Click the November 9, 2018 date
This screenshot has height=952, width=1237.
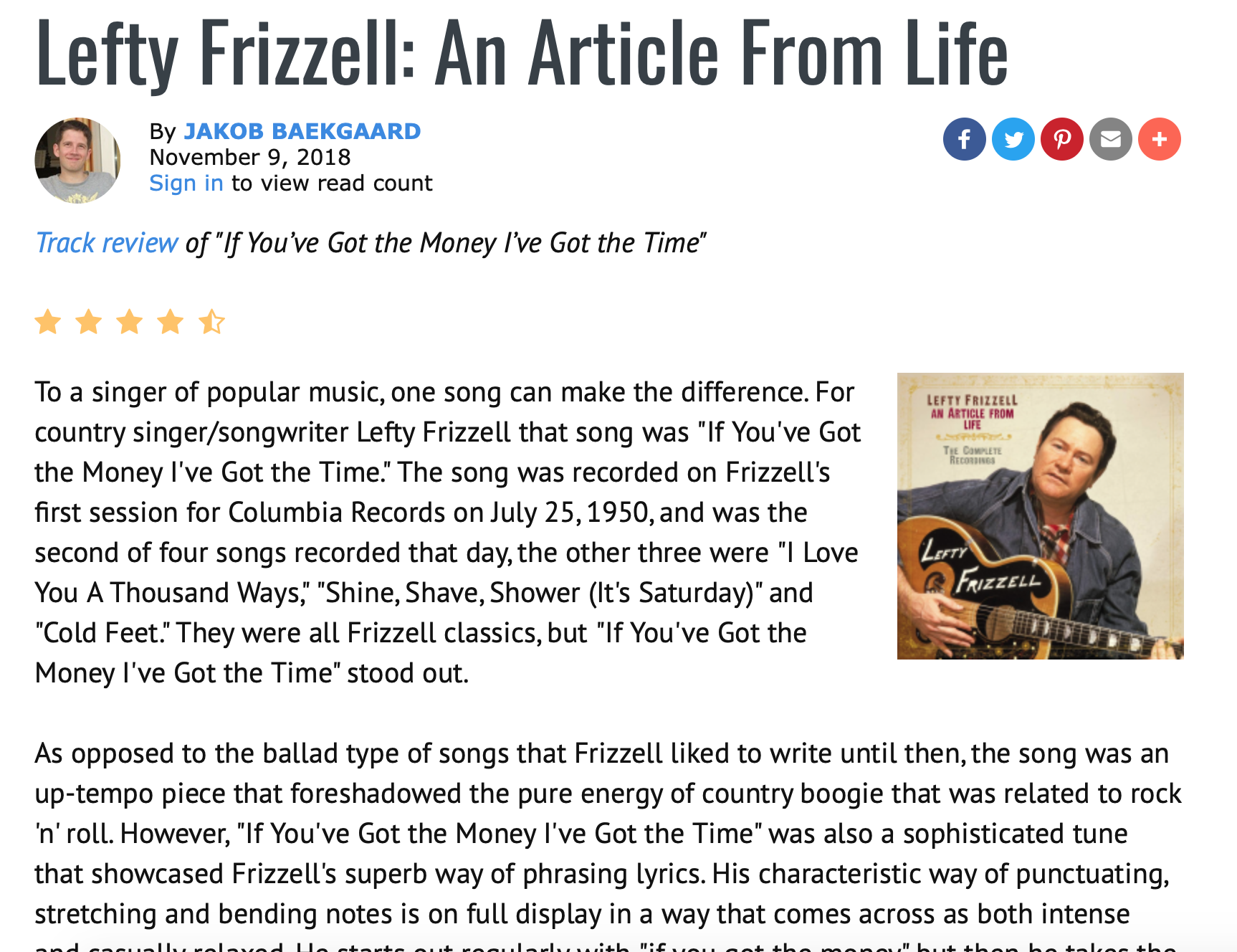(250, 158)
